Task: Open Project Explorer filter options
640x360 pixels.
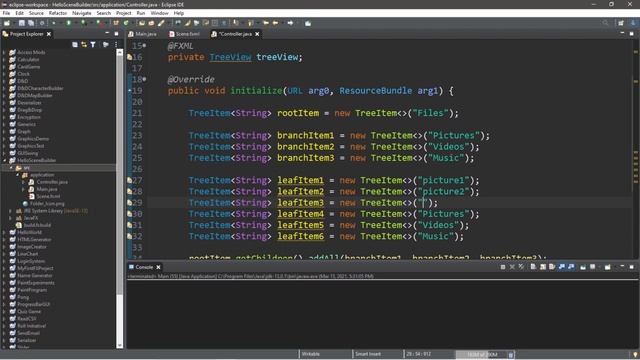Action: 93,44
